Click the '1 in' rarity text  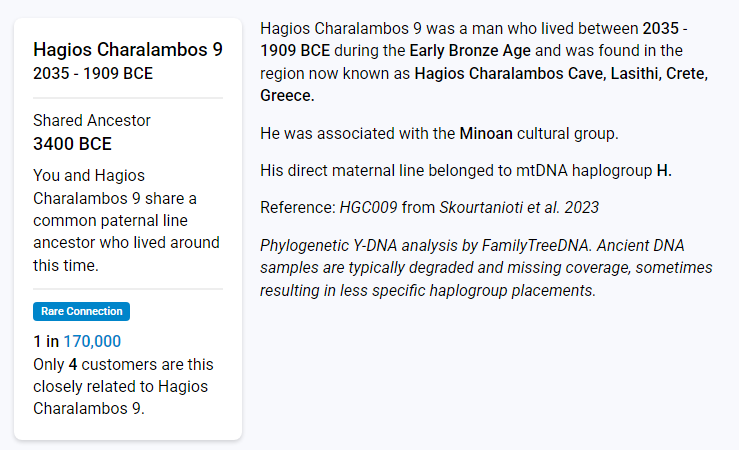click(x=46, y=341)
